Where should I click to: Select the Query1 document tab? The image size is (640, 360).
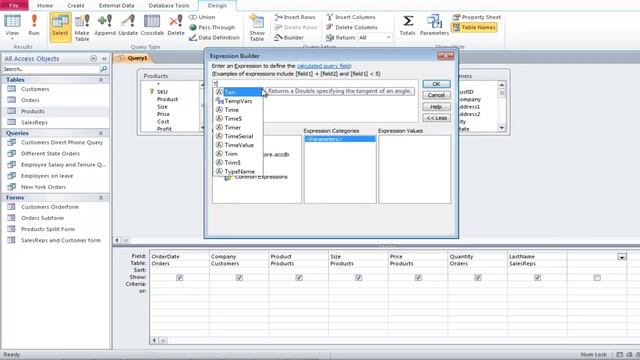133,58
